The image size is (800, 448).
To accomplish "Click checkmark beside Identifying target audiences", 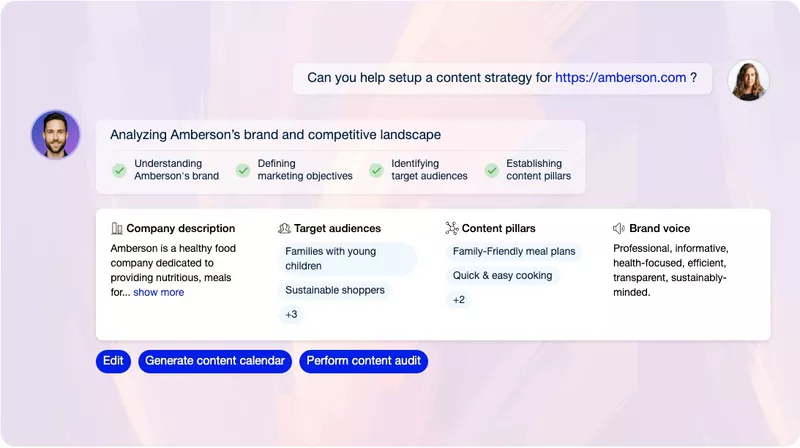I will pos(376,170).
